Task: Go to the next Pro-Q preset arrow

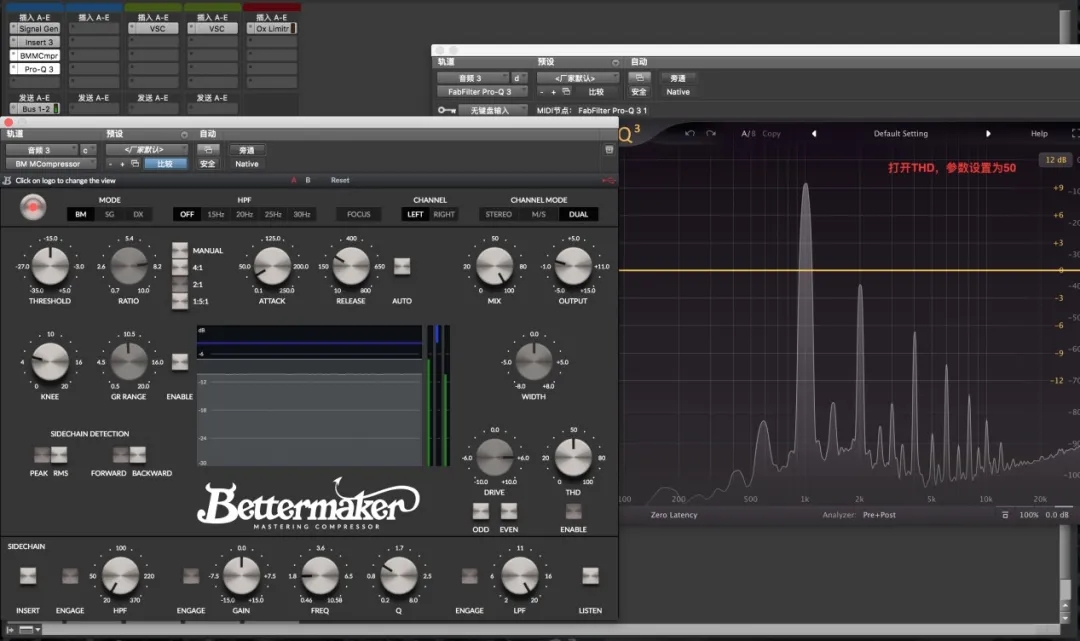Action: 988,134
